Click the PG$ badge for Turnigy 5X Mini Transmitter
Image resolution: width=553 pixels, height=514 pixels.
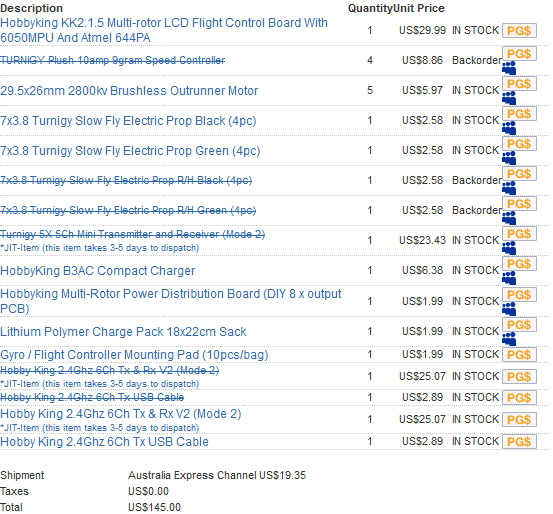point(519,234)
